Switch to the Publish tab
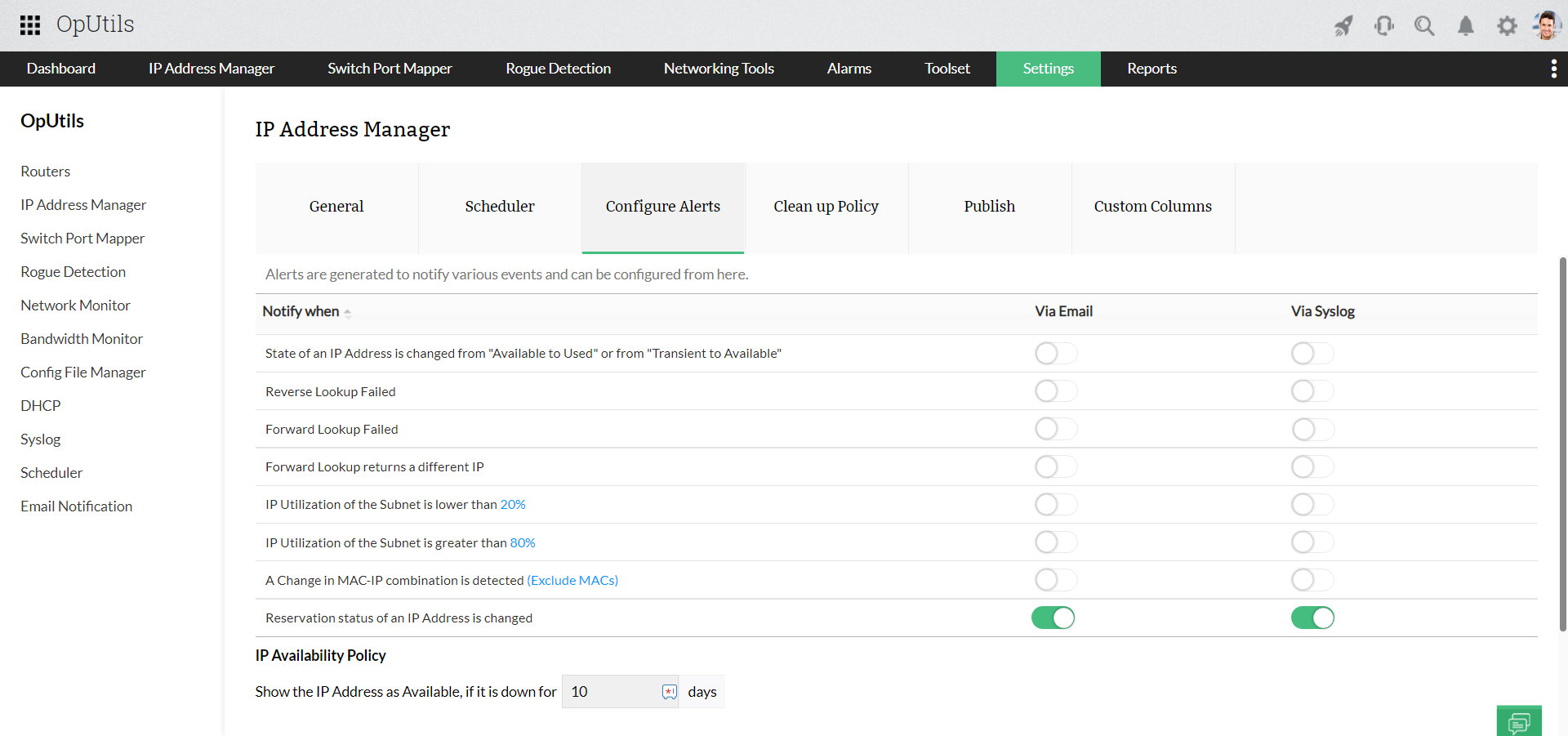 tap(990, 207)
